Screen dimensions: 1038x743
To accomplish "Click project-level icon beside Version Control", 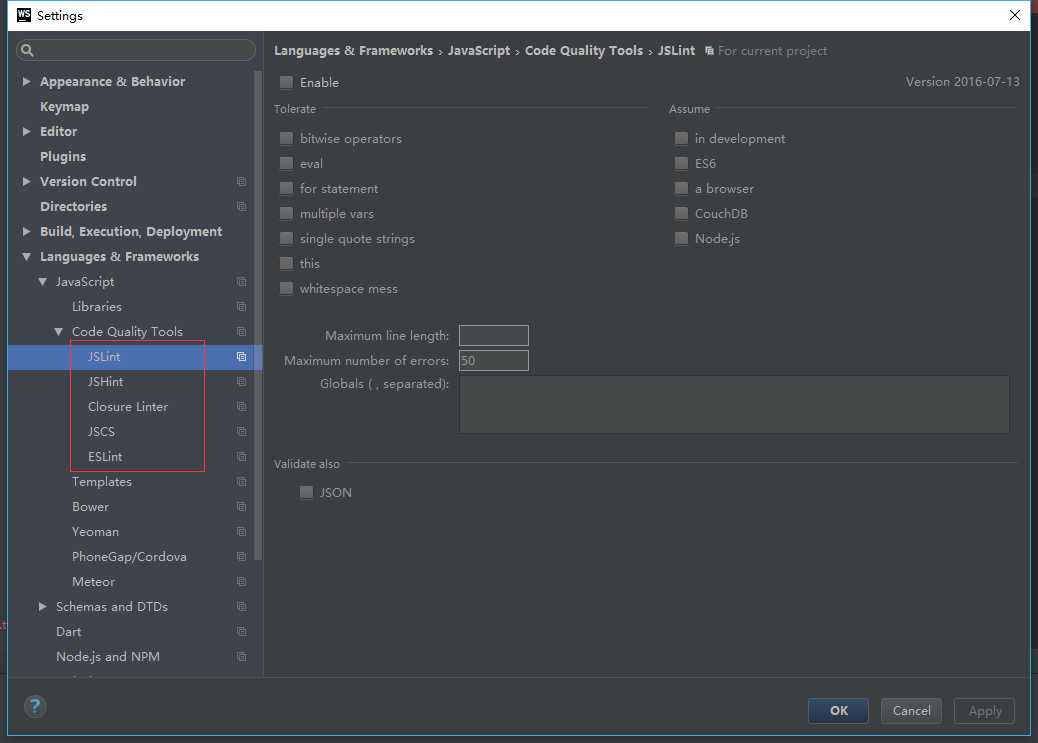I will (242, 181).
